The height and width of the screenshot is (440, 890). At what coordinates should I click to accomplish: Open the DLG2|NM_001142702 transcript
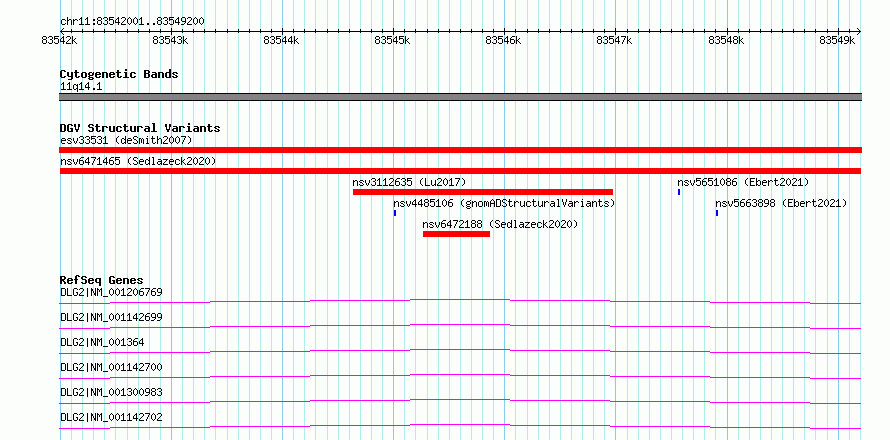(x=111, y=417)
